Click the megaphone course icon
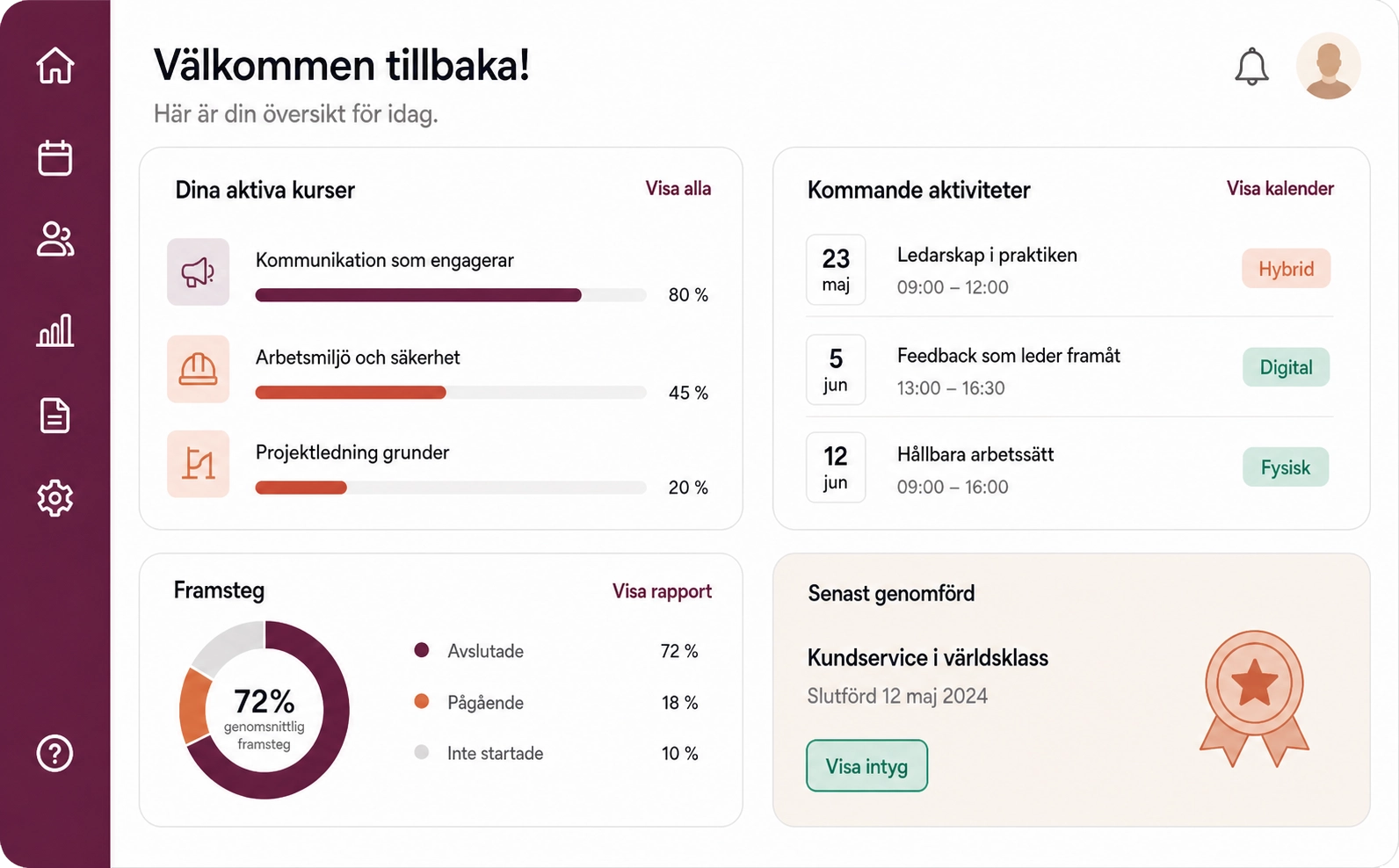Screen dimensions: 1399x868 (199, 272)
